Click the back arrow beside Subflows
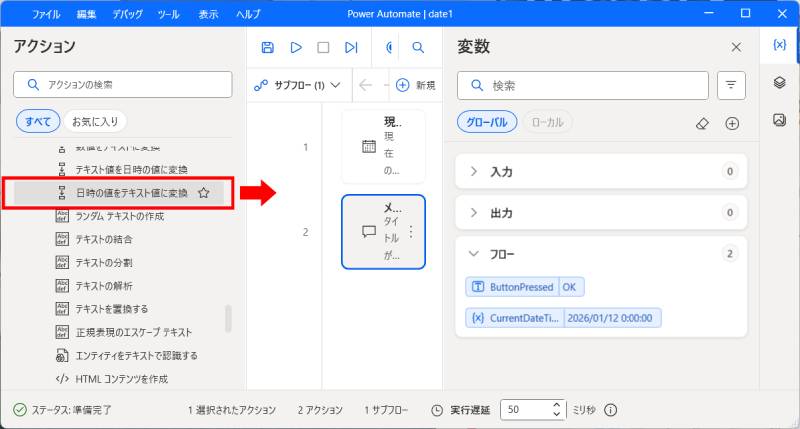This screenshot has height=429, width=800. 365,85
